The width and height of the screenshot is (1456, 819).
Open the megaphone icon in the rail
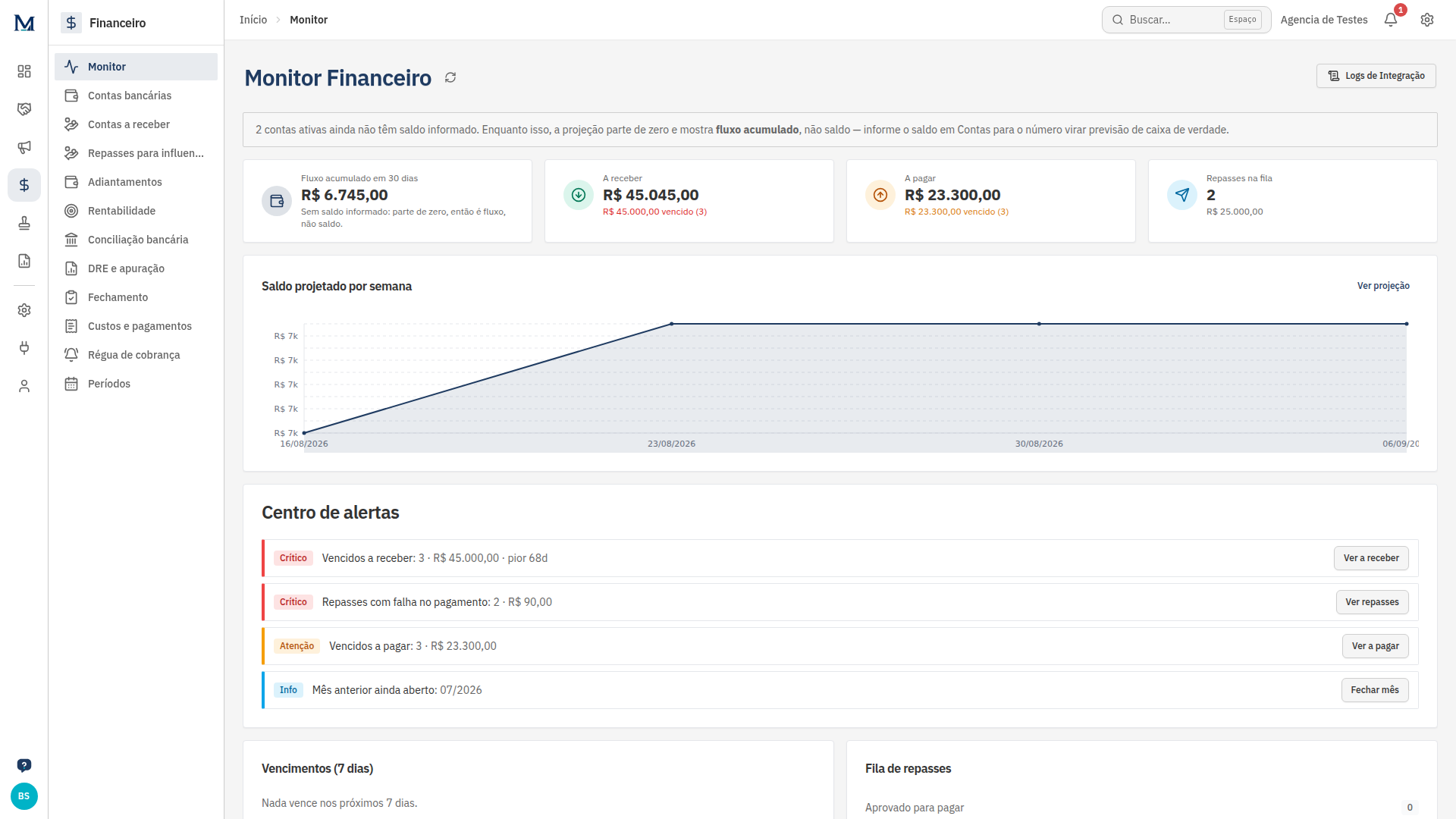24,147
